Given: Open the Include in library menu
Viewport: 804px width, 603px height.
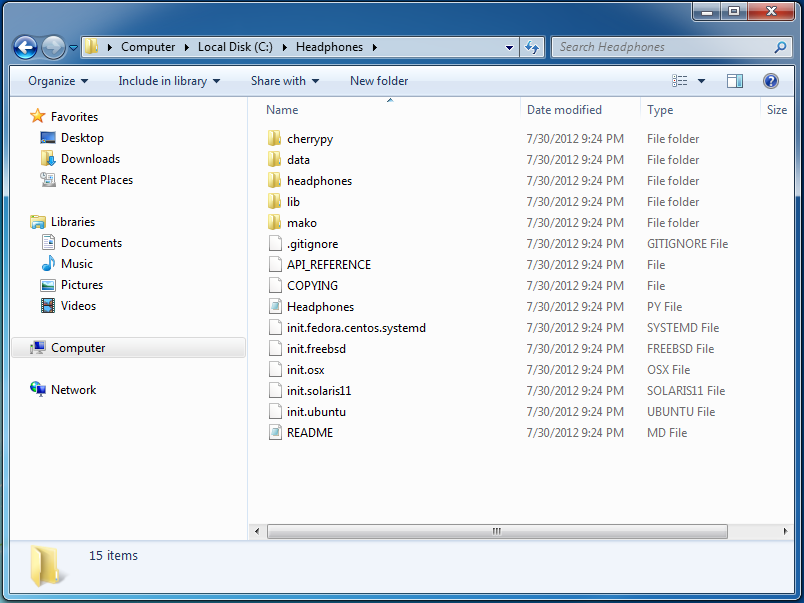Looking at the screenshot, I should 169,81.
